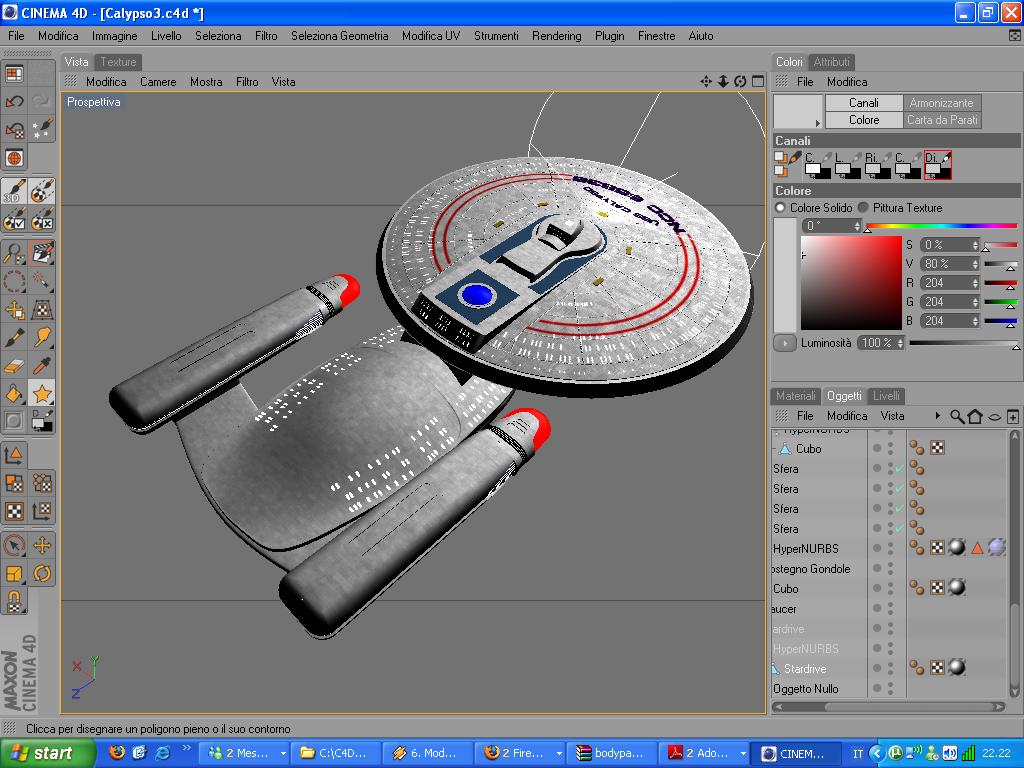Click the viewport camera rotate icon
Viewport: 1024px width, 768px height.
[x=740, y=82]
